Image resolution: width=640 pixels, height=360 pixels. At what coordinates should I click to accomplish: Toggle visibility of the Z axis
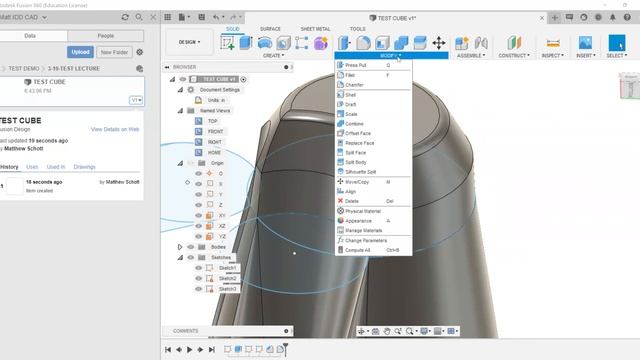(198, 205)
